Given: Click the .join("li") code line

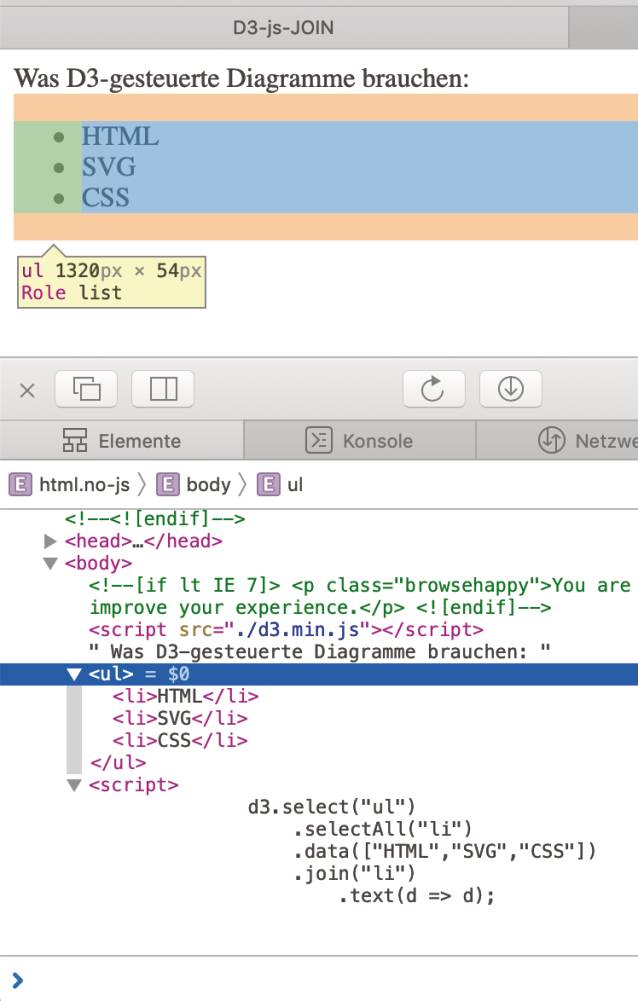Looking at the screenshot, I should [x=354, y=873].
